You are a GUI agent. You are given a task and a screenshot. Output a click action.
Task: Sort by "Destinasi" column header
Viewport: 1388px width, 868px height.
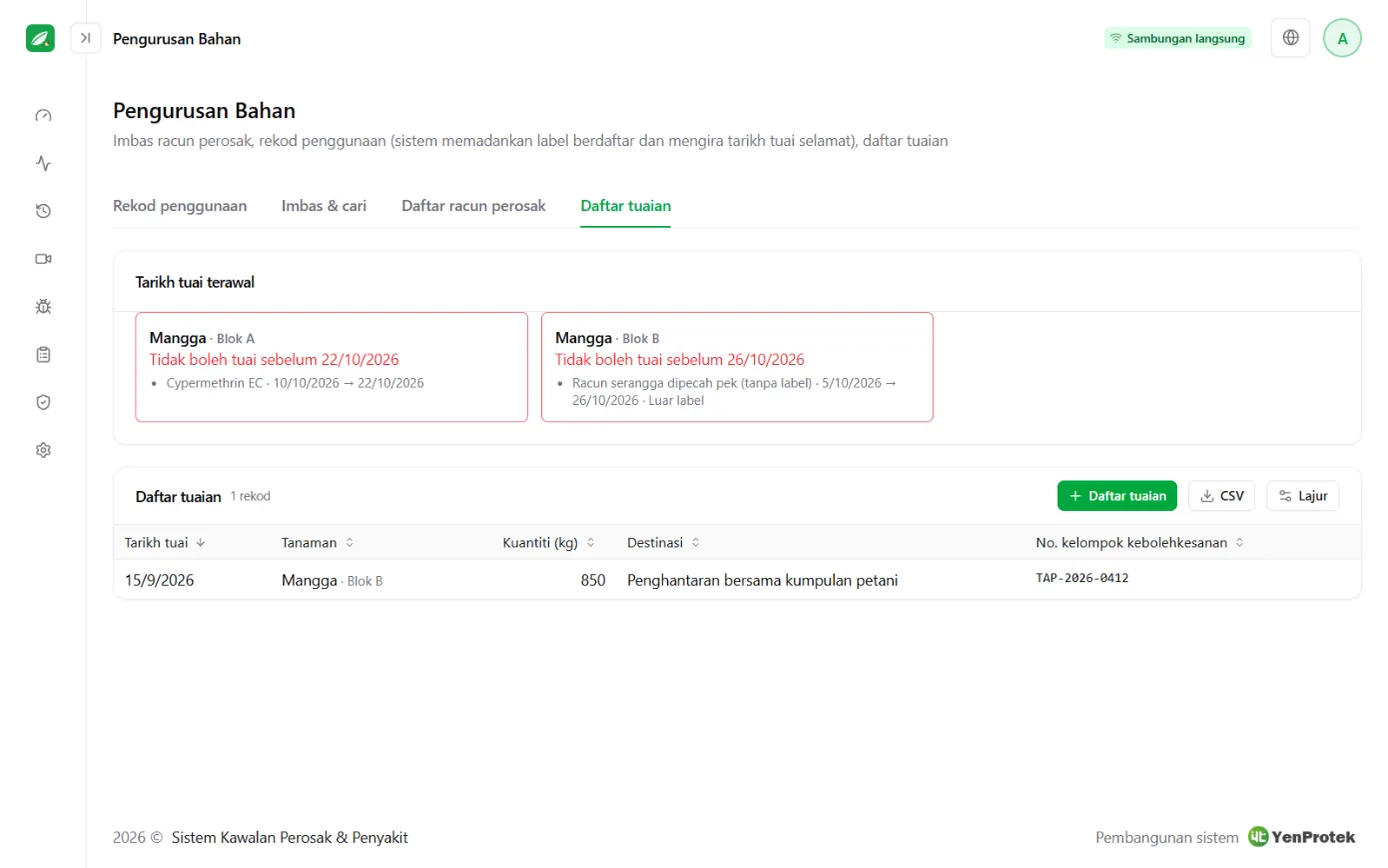(664, 543)
